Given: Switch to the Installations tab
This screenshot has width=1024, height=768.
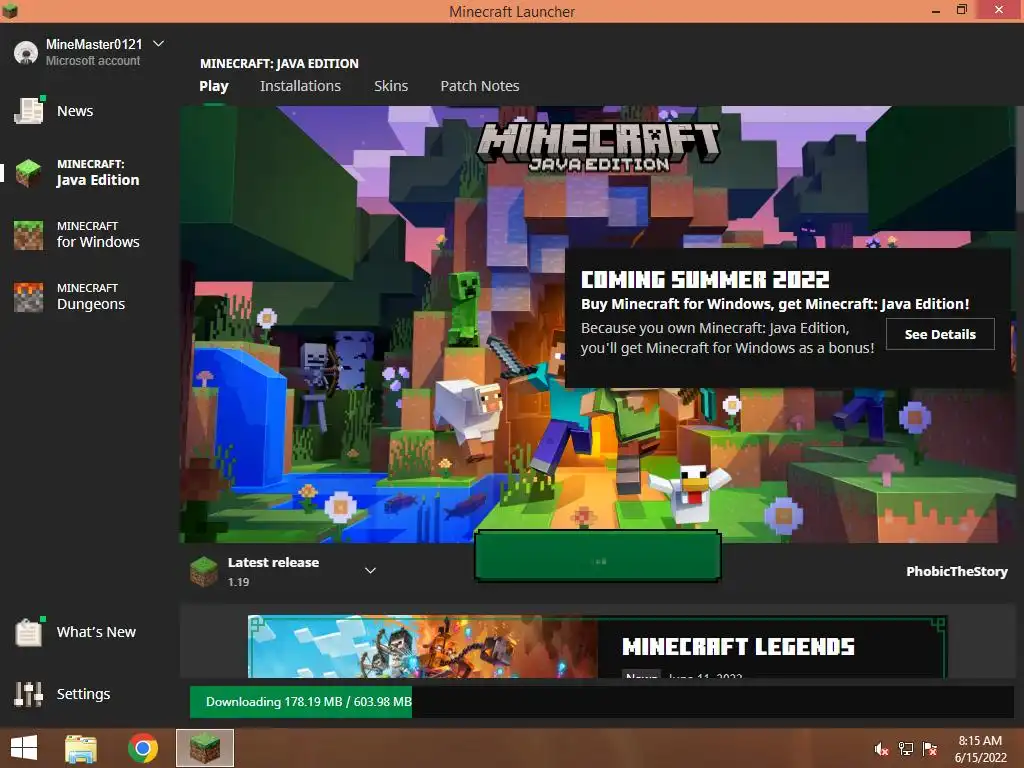Looking at the screenshot, I should [300, 86].
